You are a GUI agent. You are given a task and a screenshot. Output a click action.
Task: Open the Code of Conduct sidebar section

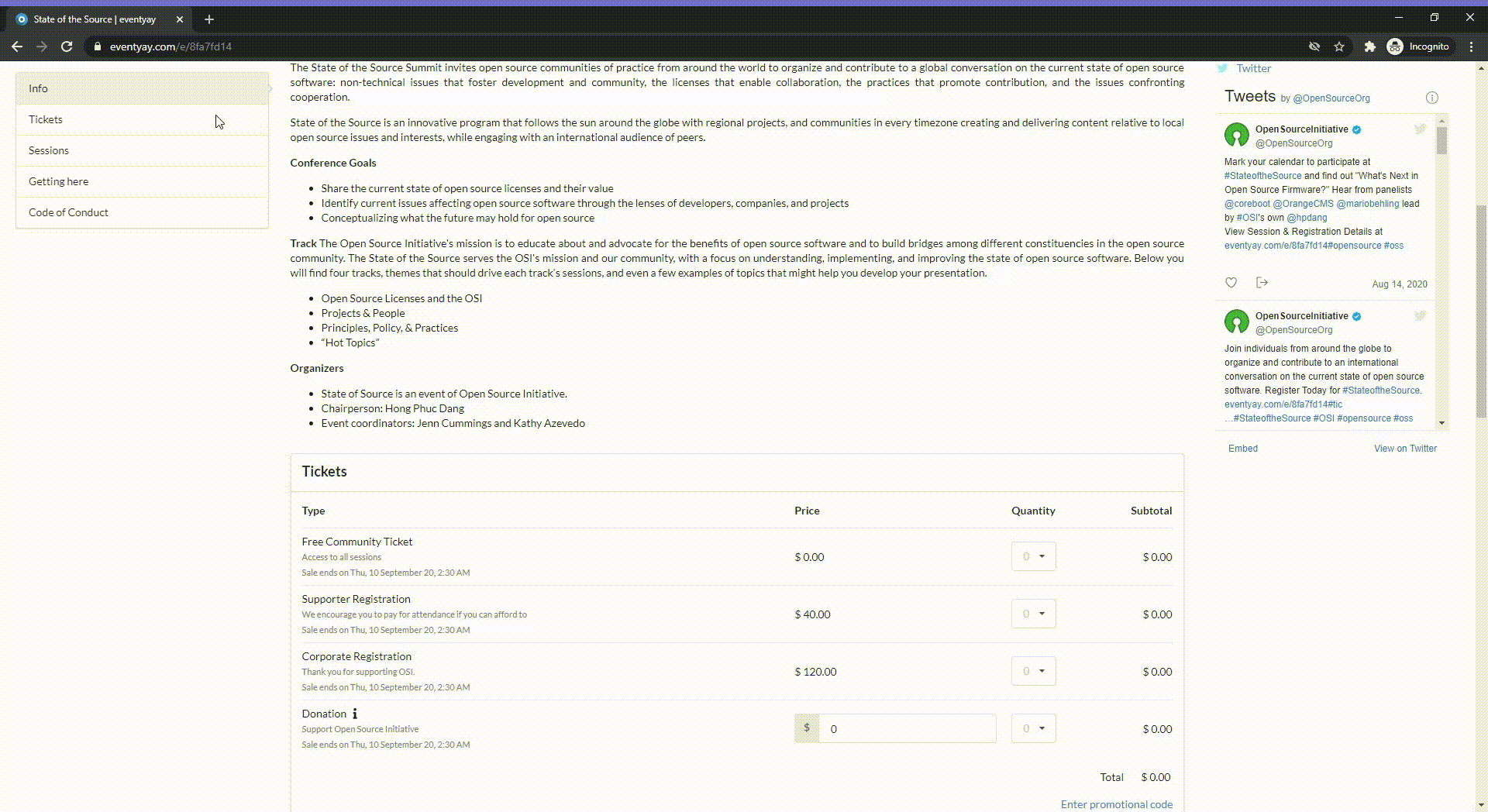pyautogui.click(x=142, y=212)
